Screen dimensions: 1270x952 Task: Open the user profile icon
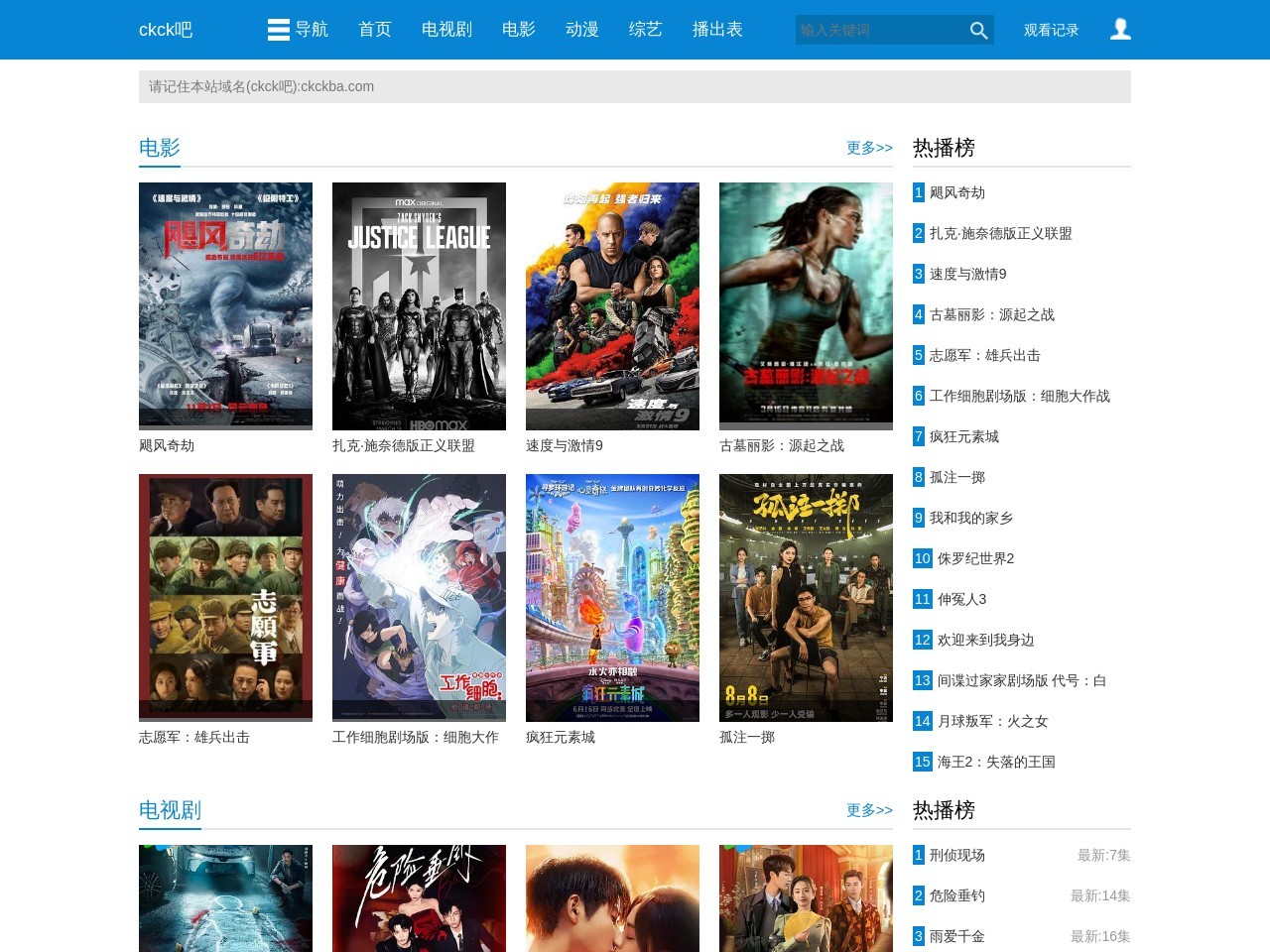1120,30
